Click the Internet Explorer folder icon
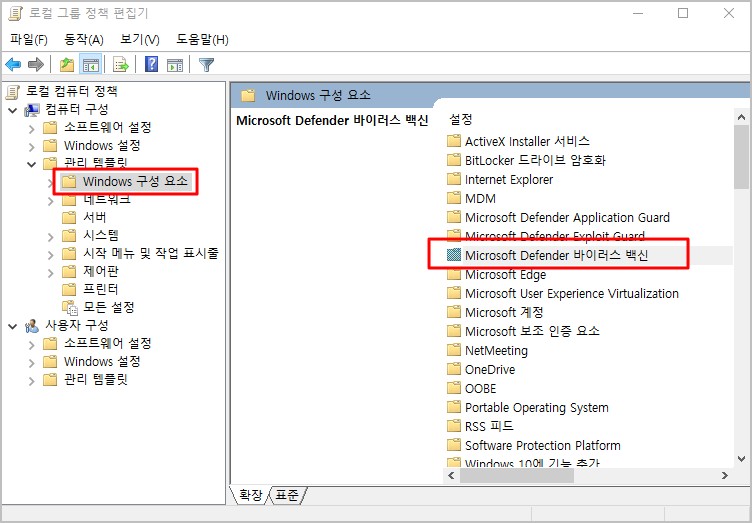The height and width of the screenshot is (523, 752). click(454, 179)
